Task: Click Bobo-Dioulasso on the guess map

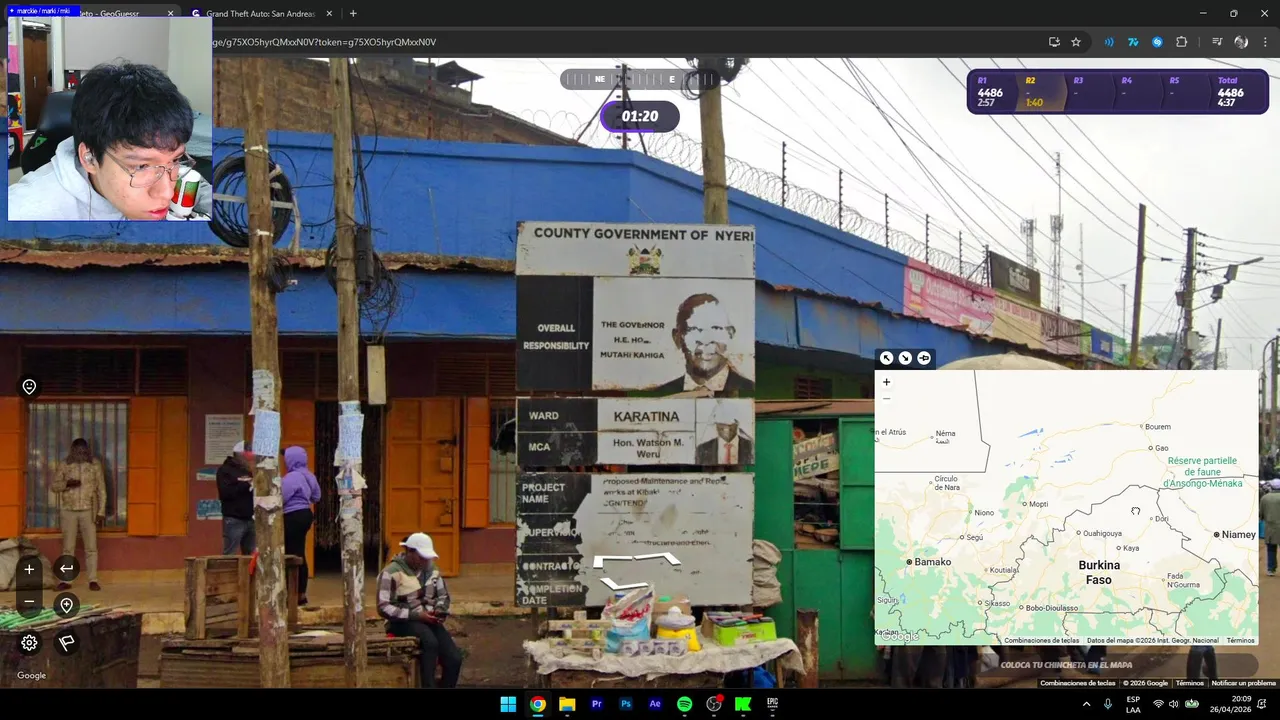Action: (1049, 607)
